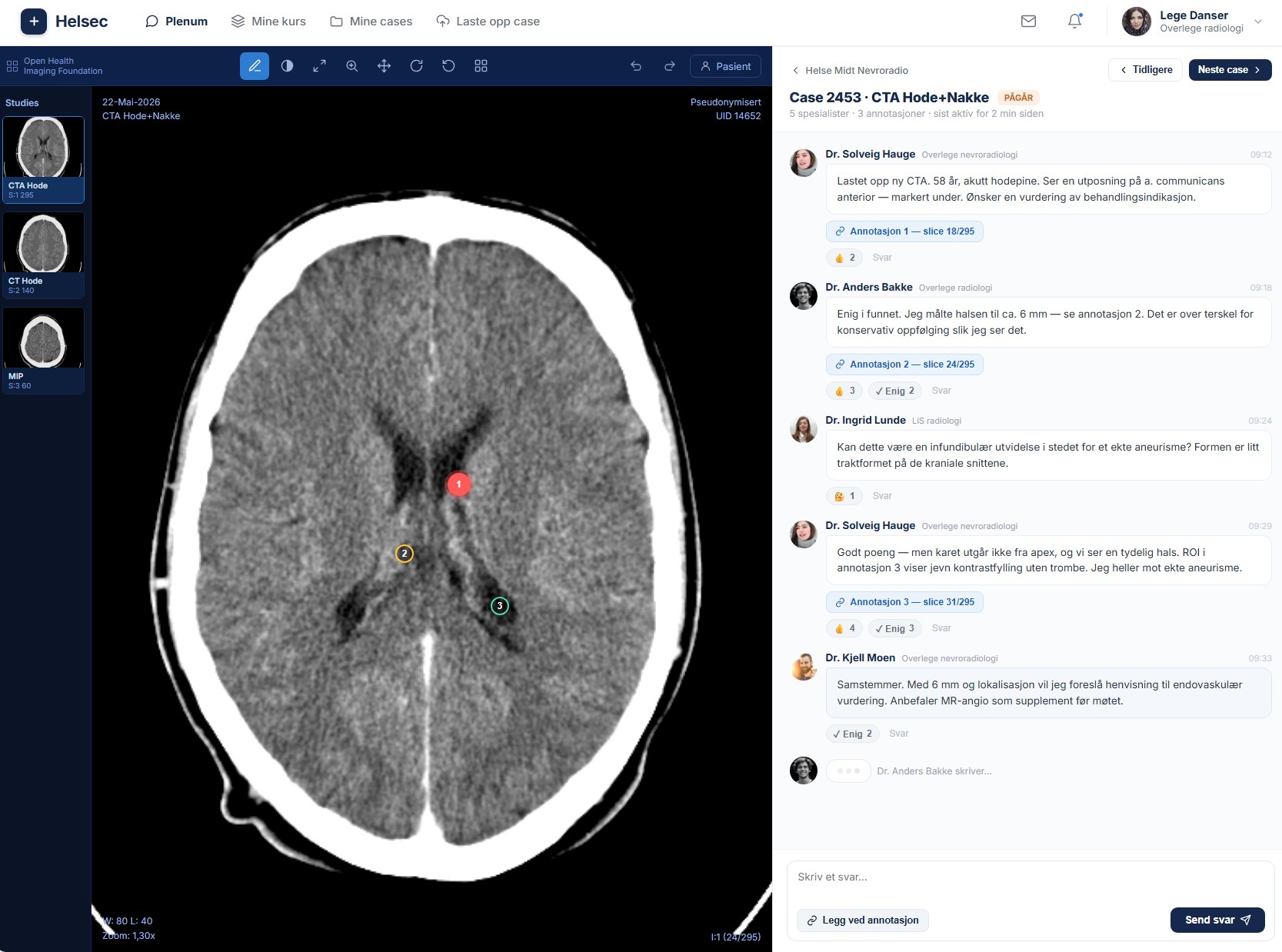Rotate image clockwise

click(x=416, y=66)
